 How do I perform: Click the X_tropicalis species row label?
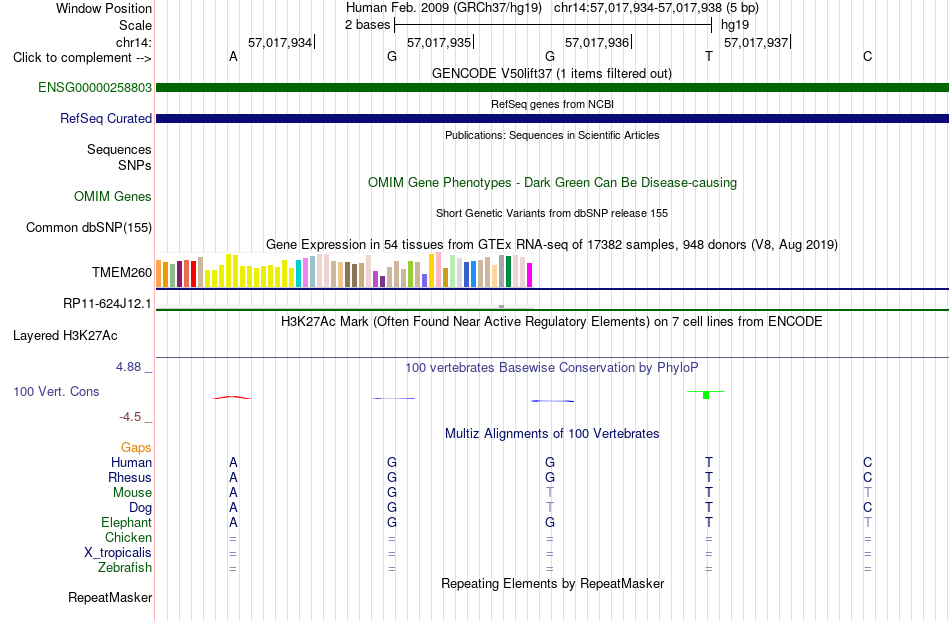(x=118, y=553)
